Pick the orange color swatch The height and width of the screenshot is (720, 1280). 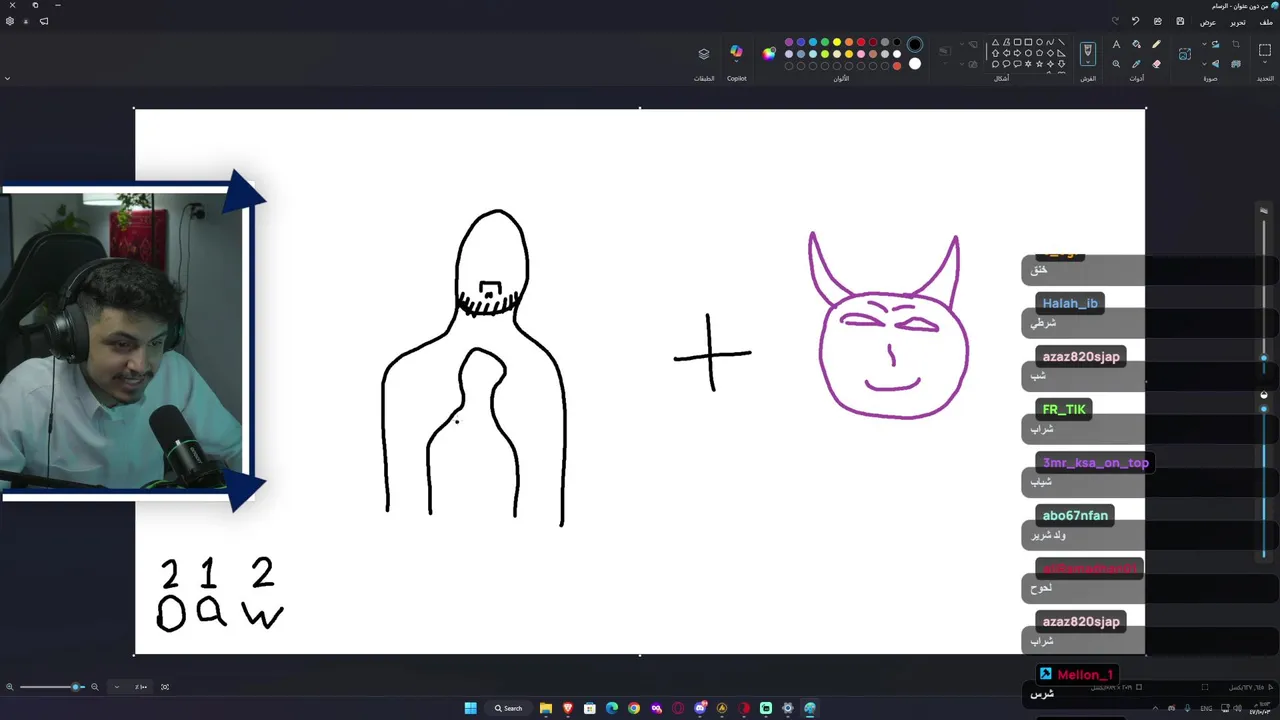tap(849, 42)
